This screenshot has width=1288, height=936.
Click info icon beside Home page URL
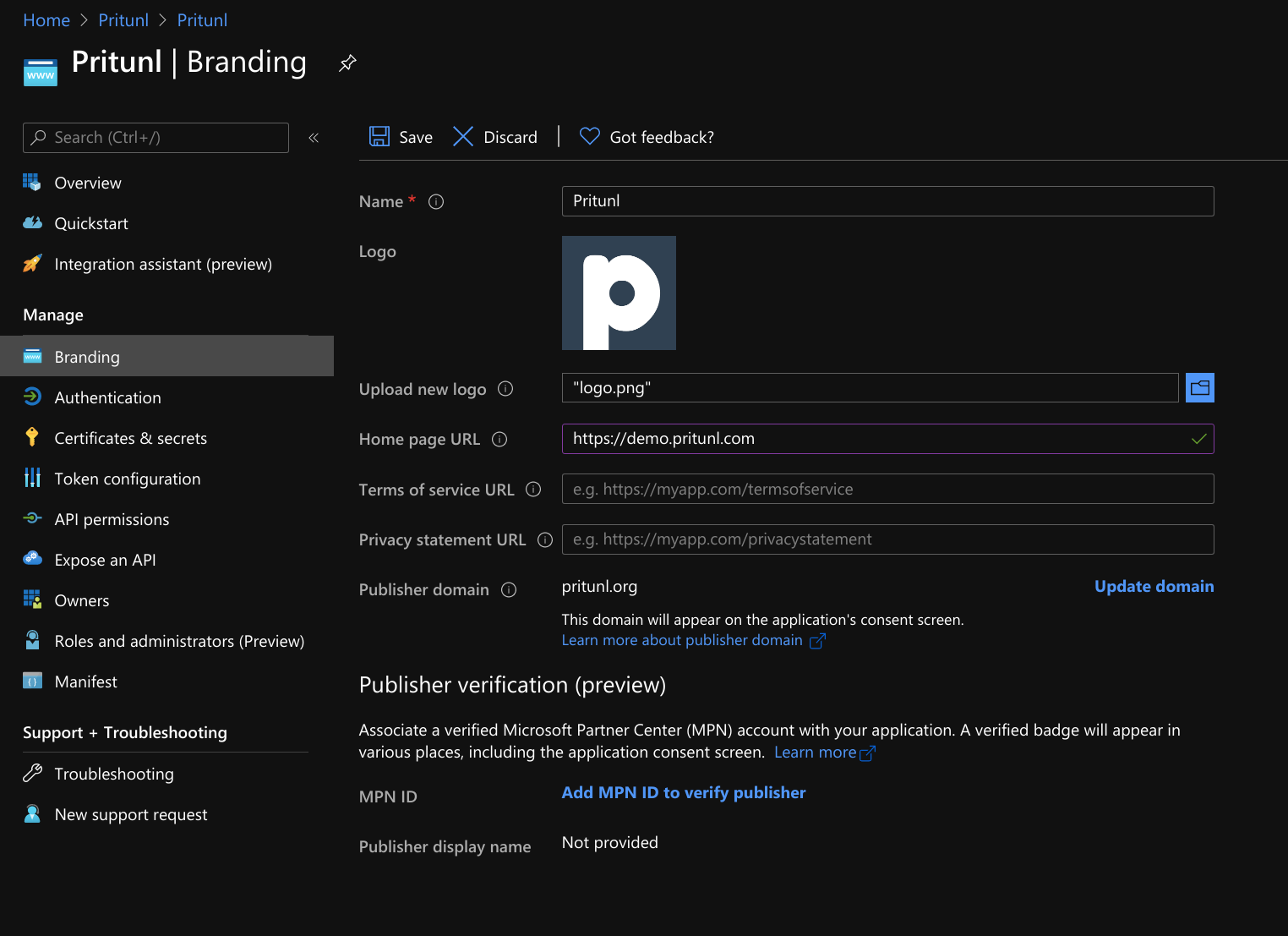(x=499, y=439)
